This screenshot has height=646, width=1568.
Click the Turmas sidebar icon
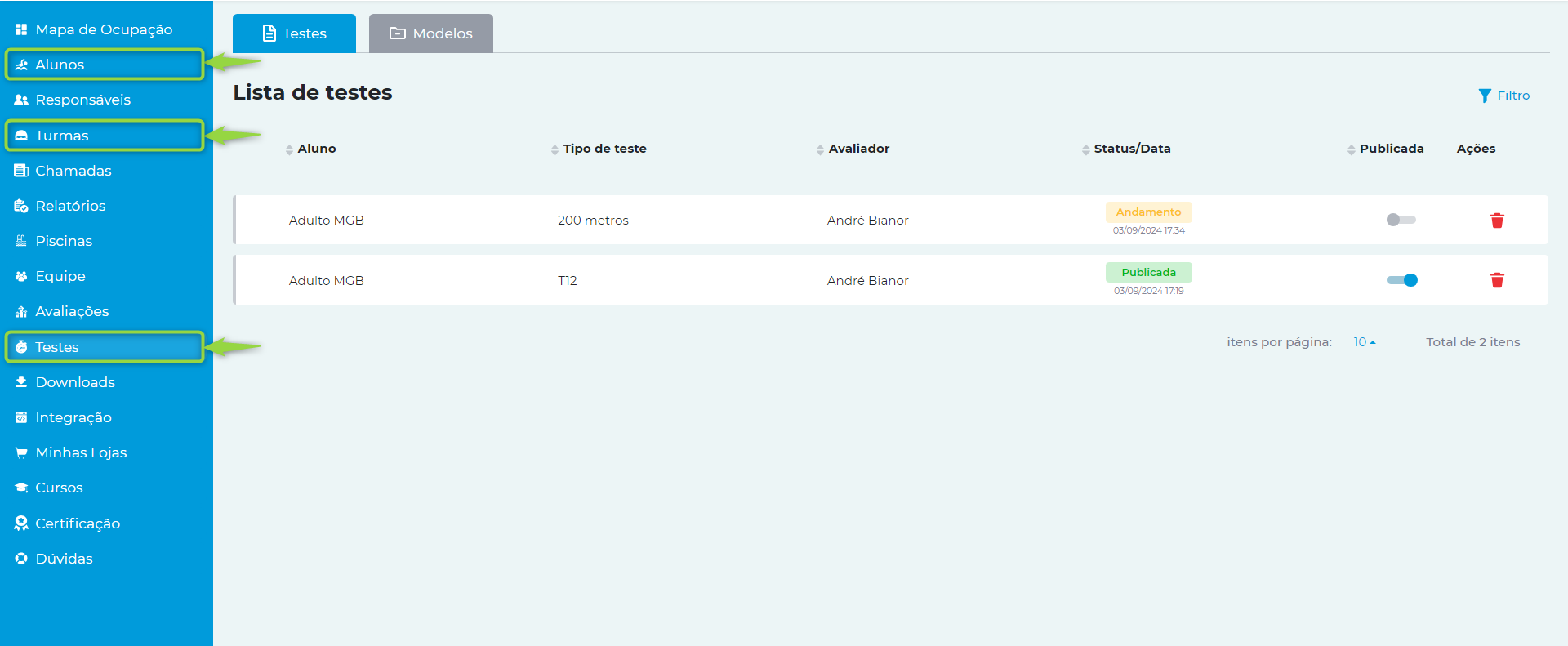pos(21,136)
